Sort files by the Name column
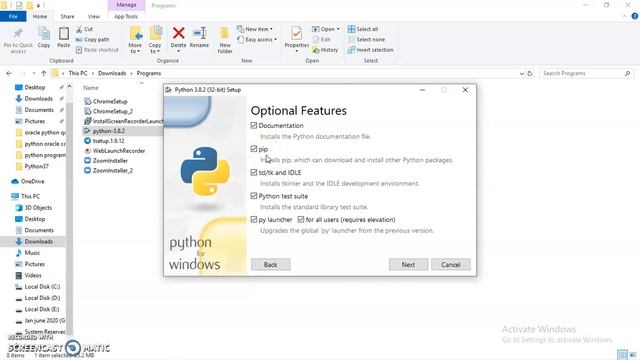640x360 pixels. click(91, 88)
